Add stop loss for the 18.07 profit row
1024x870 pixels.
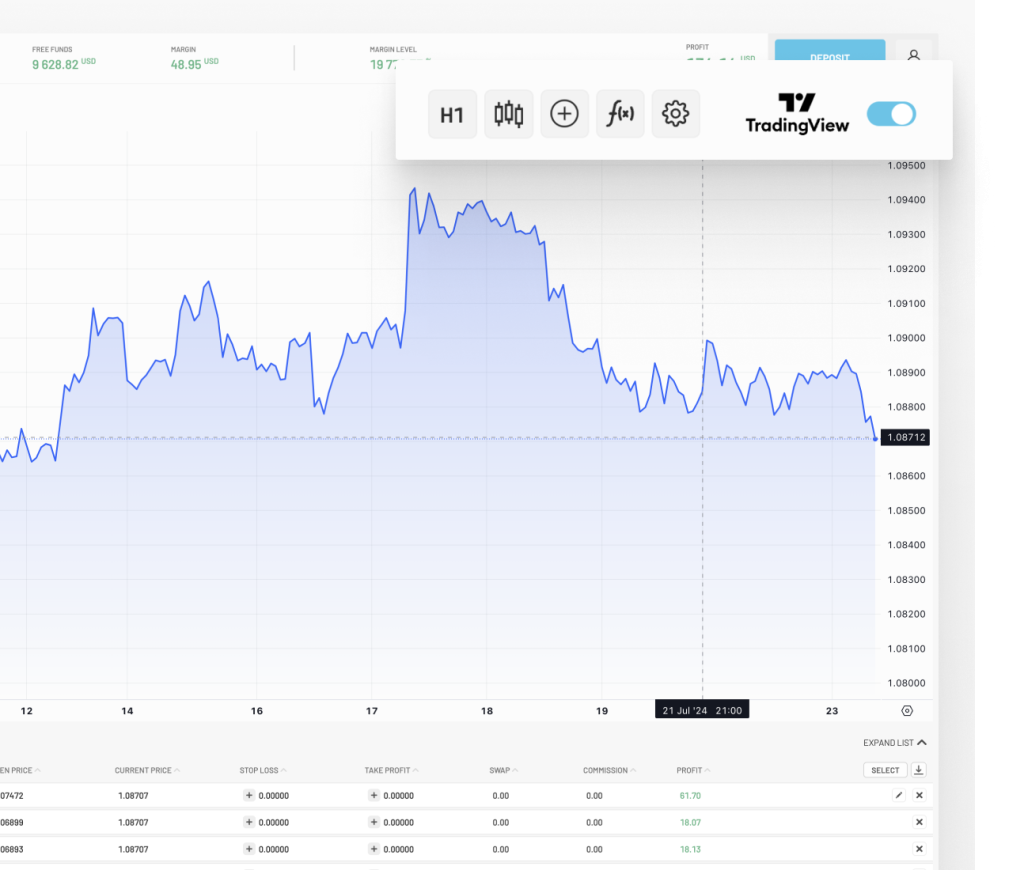[x=249, y=822]
